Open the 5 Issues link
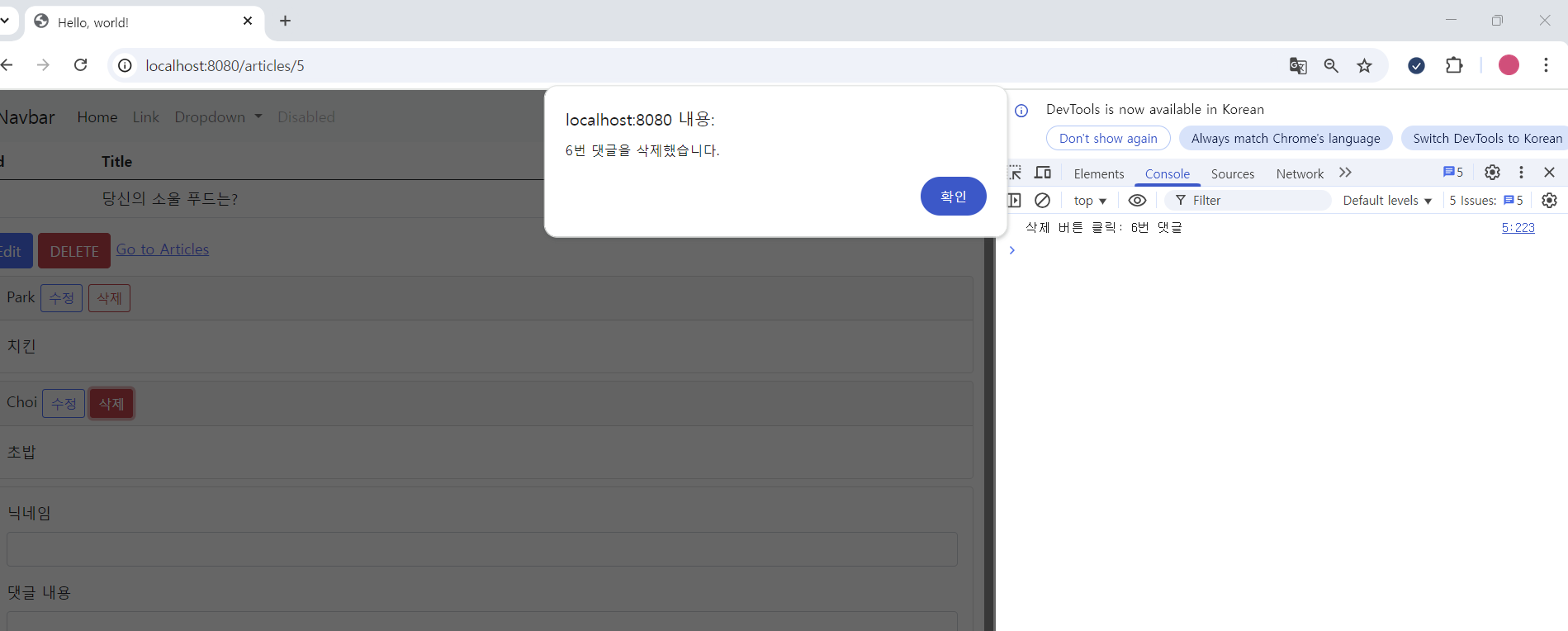The image size is (1568, 631). pyautogui.click(x=1486, y=201)
